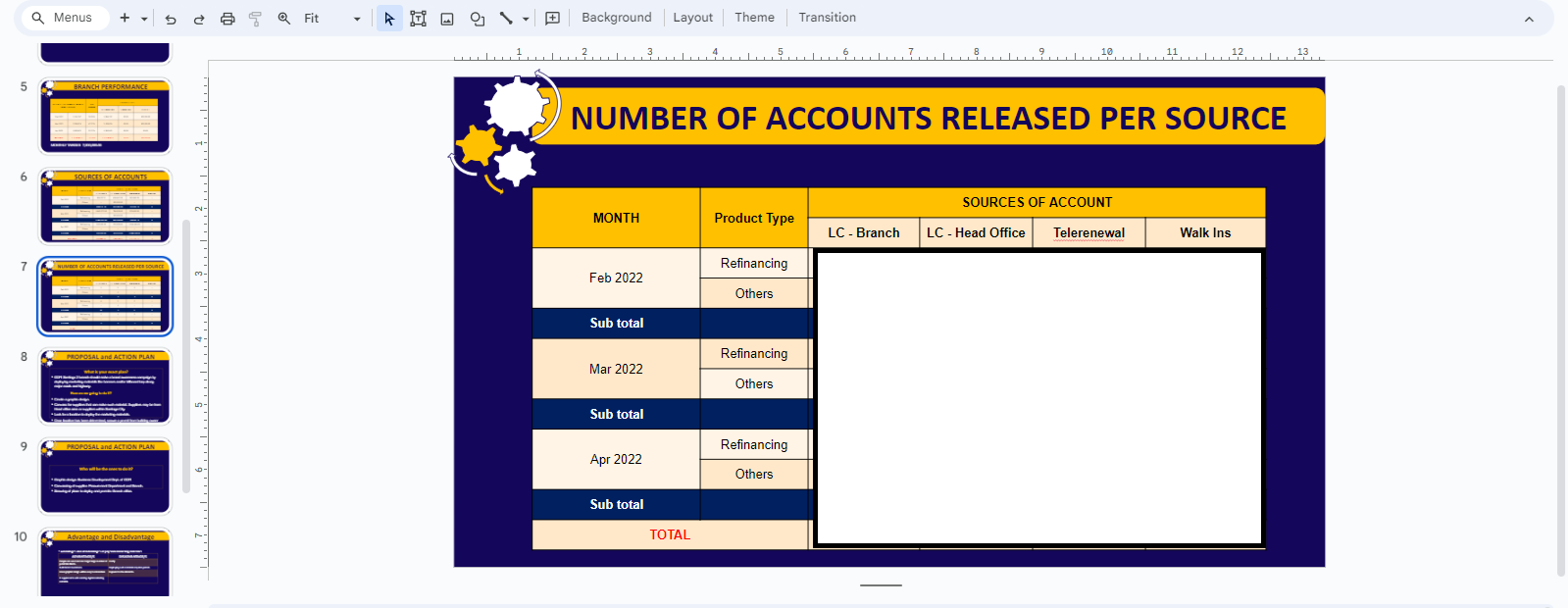Add a new slide with plus icon
Viewport: 1568px width, 608px height.
click(x=125, y=18)
